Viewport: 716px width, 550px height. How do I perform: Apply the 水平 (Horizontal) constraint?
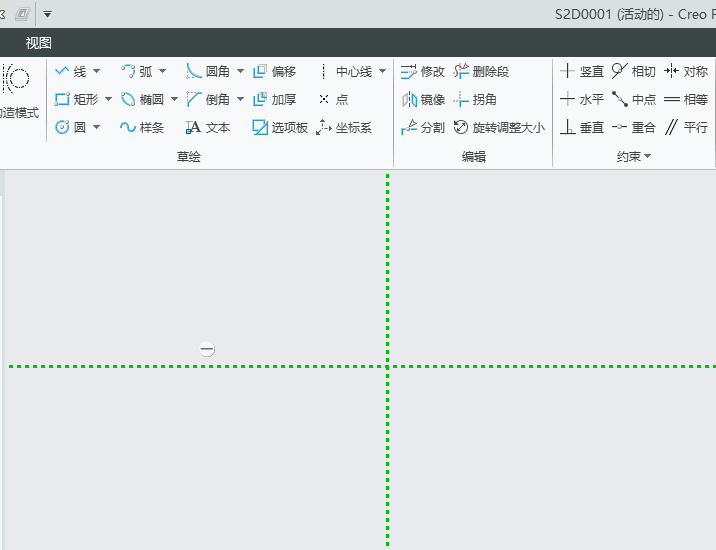pyautogui.click(x=582, y=99)
